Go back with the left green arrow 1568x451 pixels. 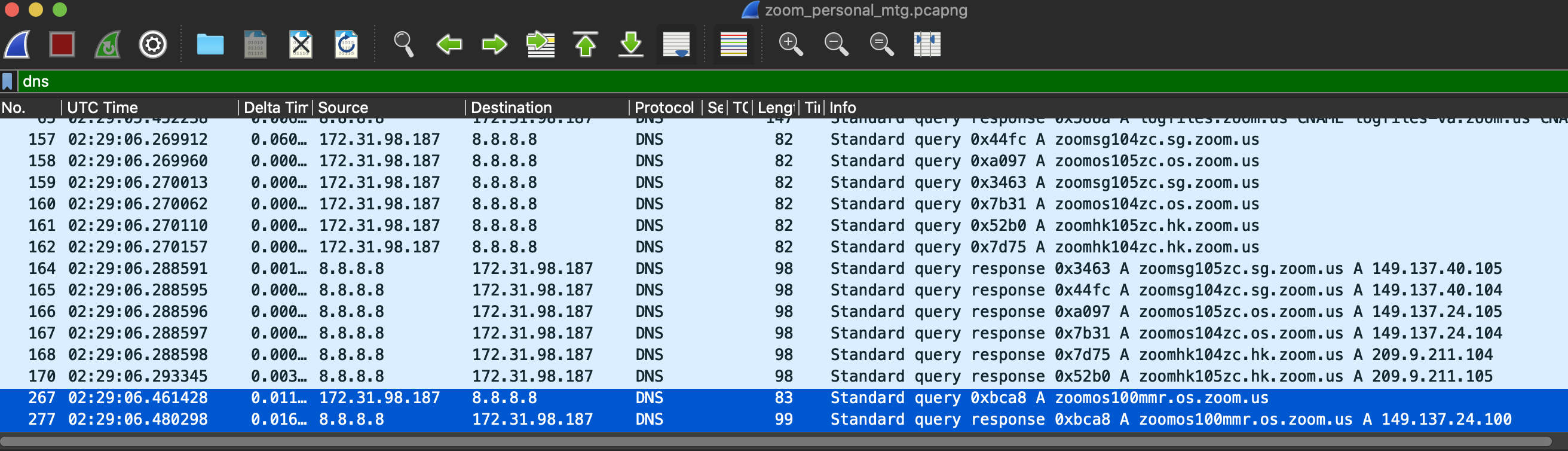pyautogui.click(x=449, y=44)
